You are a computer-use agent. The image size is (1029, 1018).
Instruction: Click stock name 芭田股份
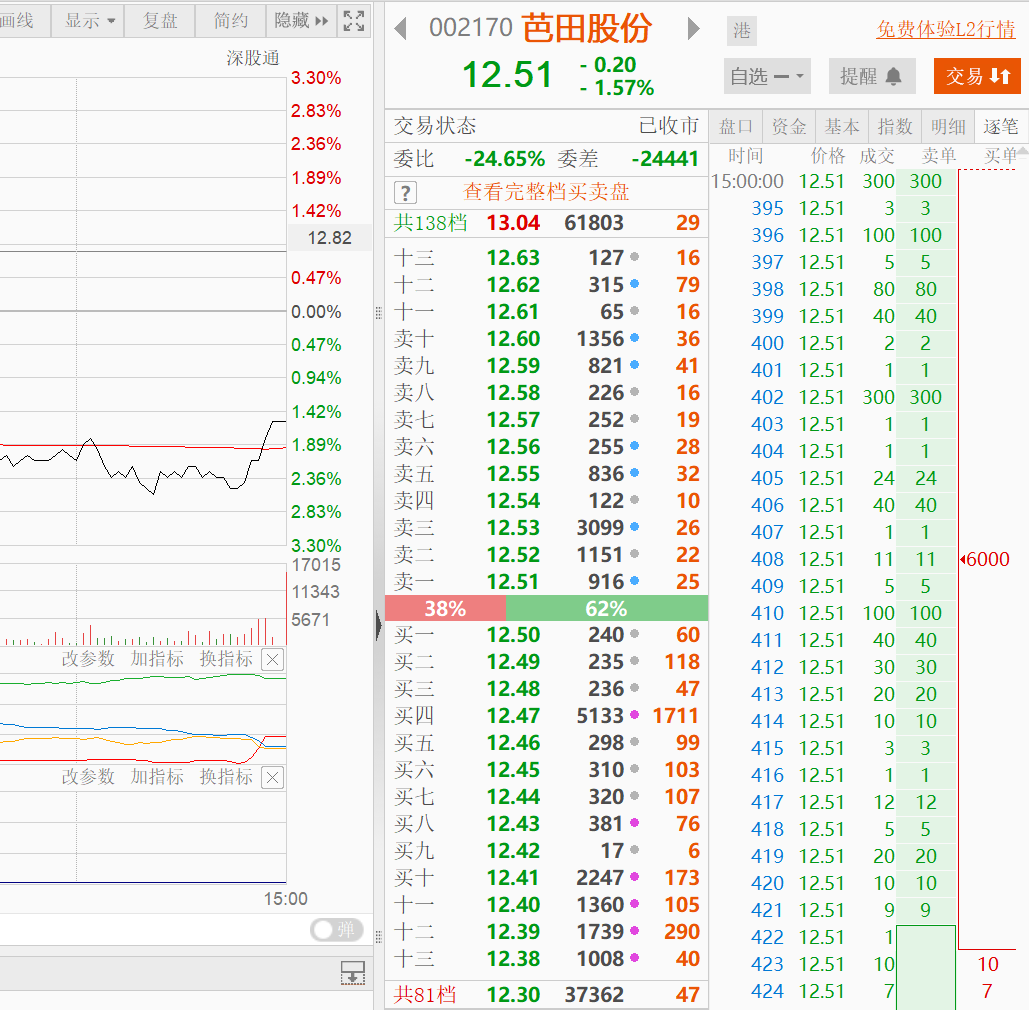coord(586,28)
